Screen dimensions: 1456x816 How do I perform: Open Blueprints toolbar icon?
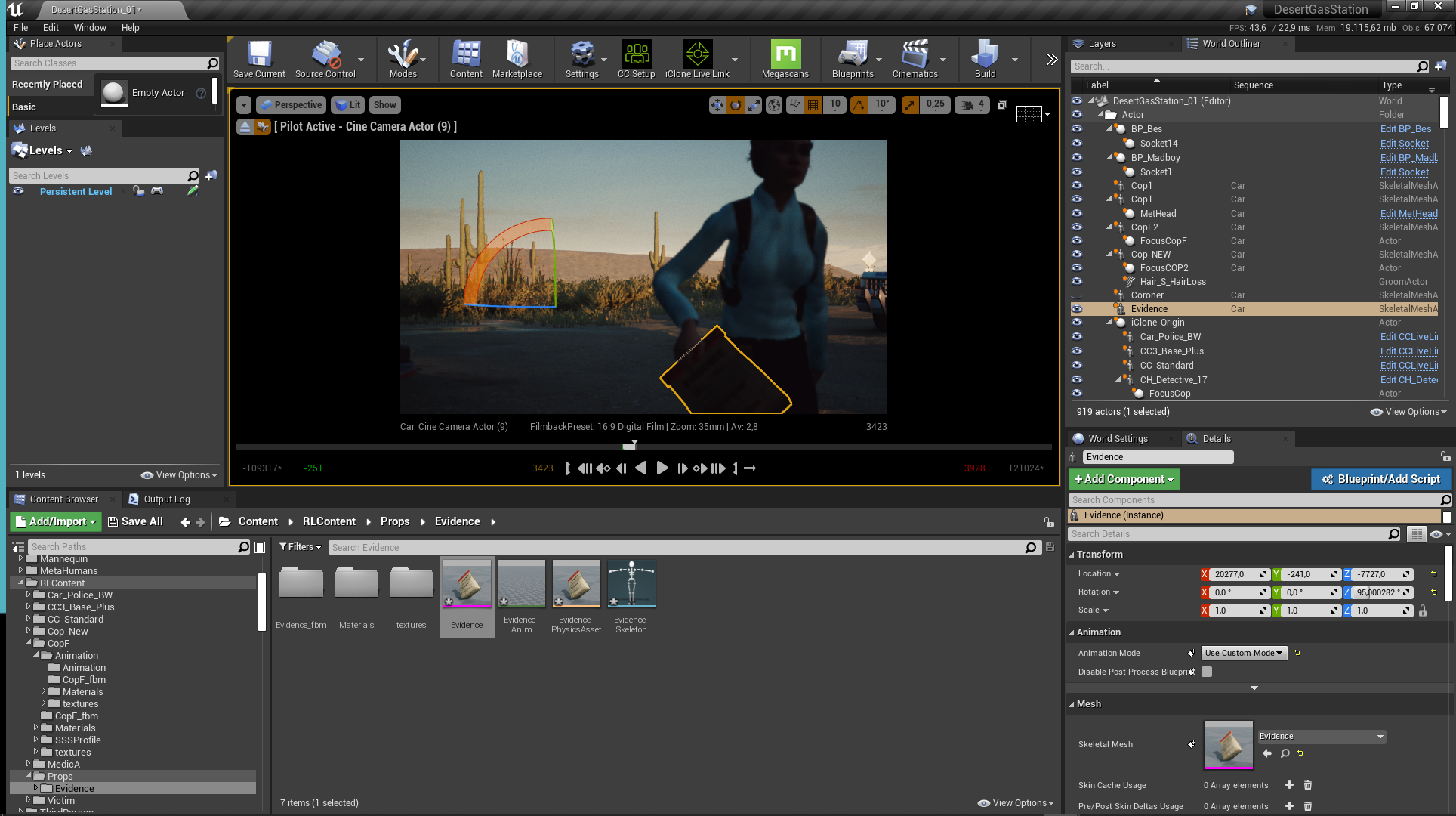(853, 59)
